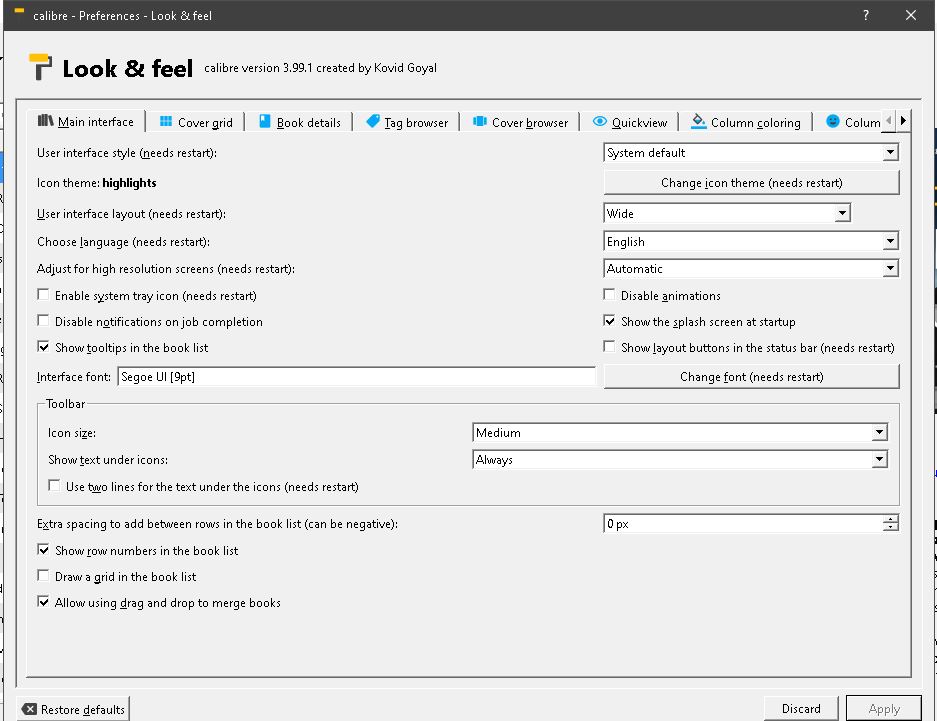Click the 'highlights' icon theme name
Viewport: 937px width, 721px height.
[129, 183]
